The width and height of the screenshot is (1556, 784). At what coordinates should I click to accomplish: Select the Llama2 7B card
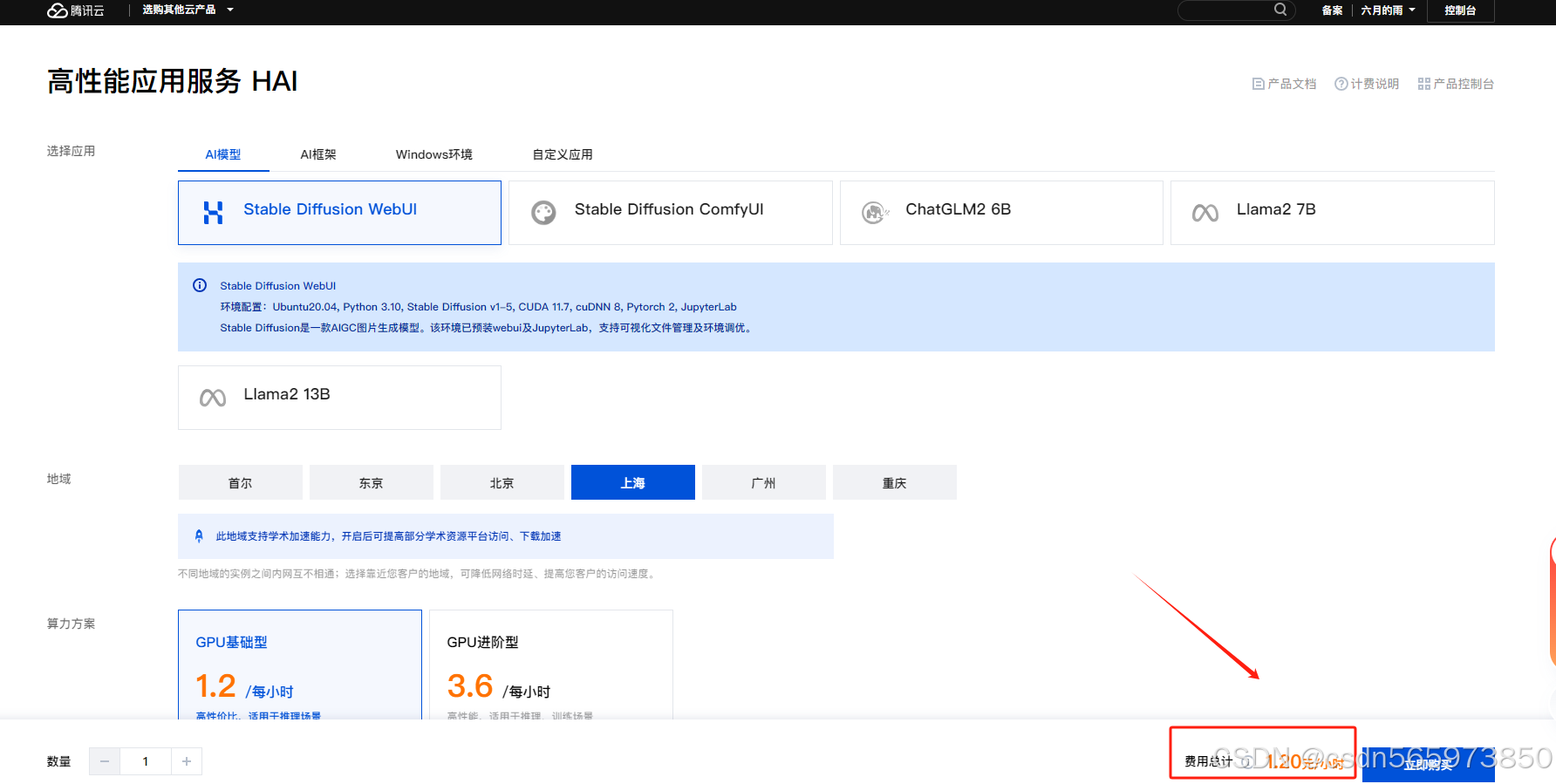click(1332, 213)
